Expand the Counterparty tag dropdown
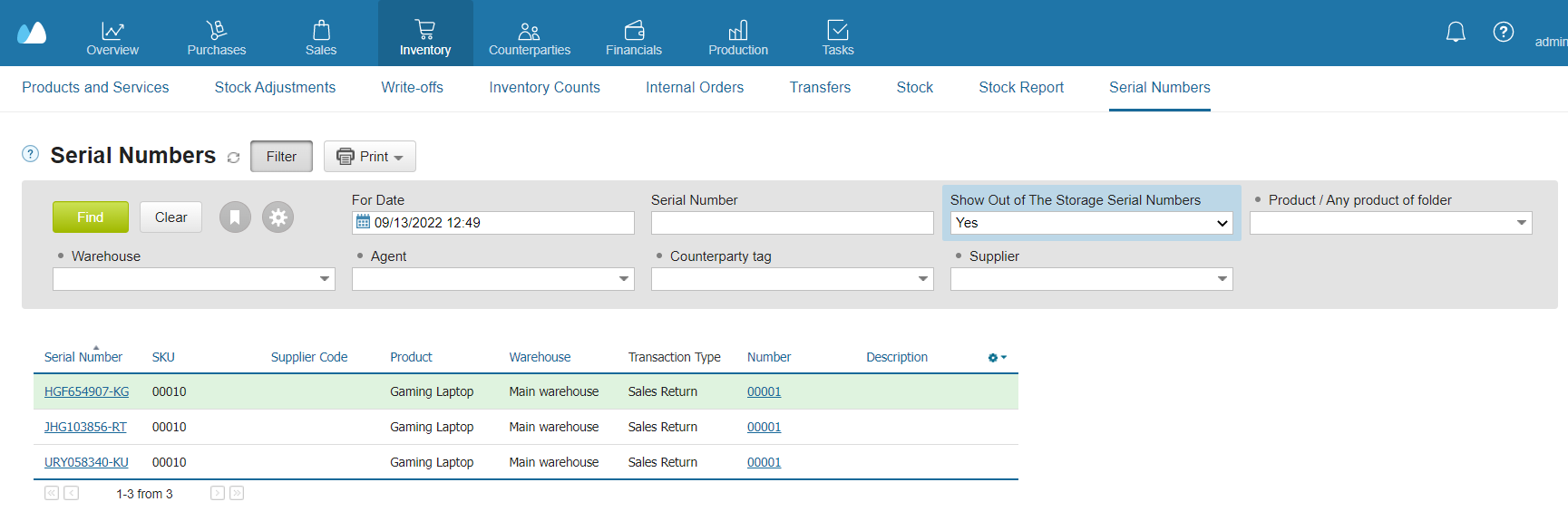Viewport: 1568px width, 521px height. [x=923, y=279]
